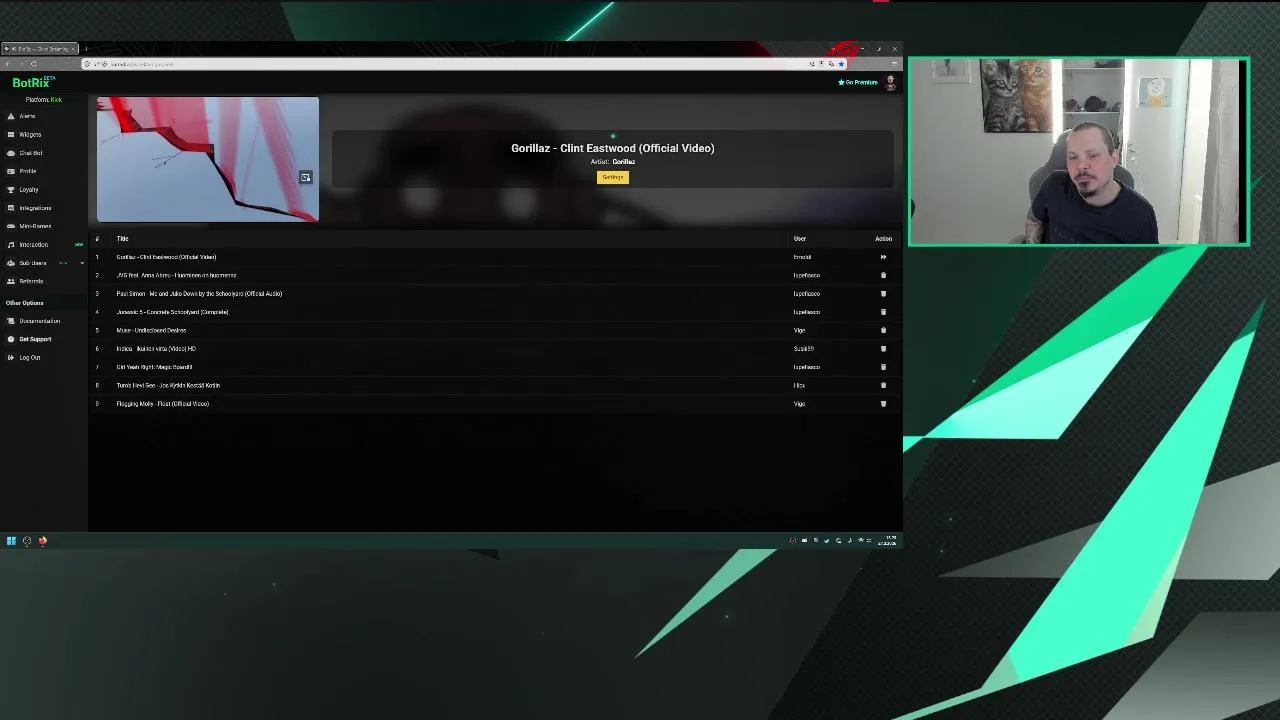
Task: Delete the Muse Undisclosed Desires song
Action: coord(883,330)
